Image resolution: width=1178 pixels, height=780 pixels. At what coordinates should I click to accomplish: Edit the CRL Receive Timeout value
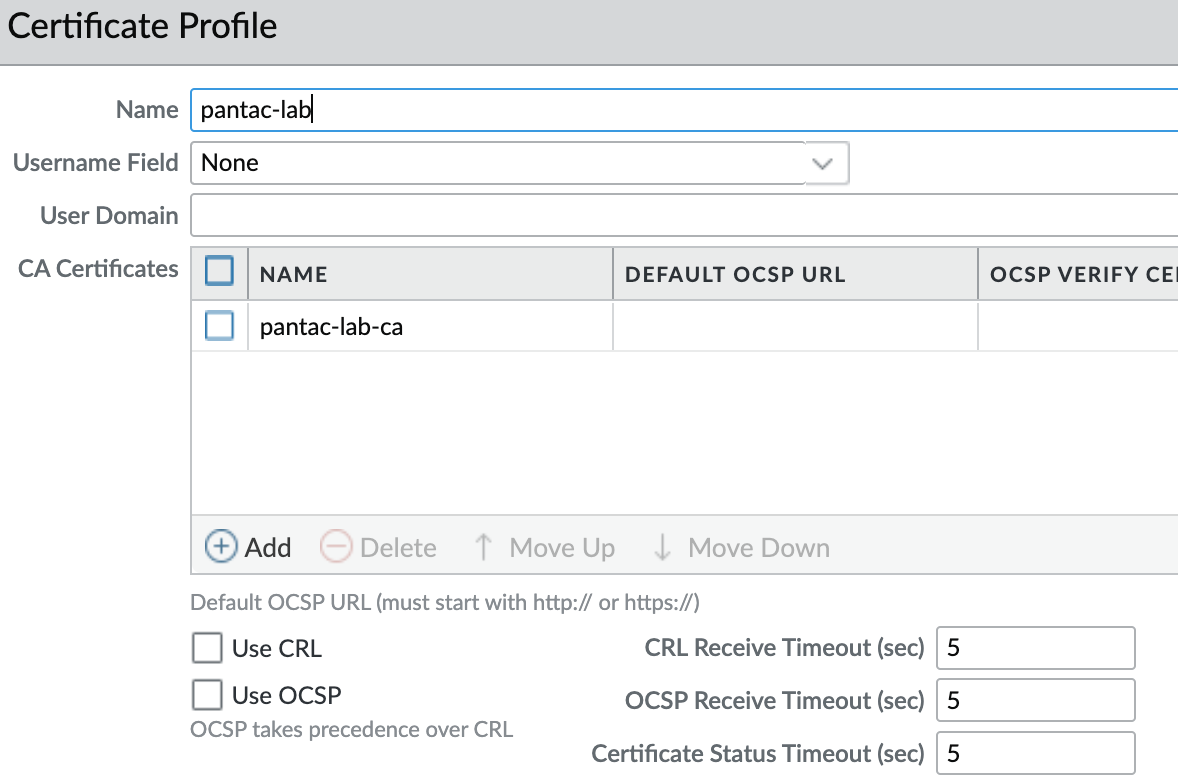point(1035,648)
